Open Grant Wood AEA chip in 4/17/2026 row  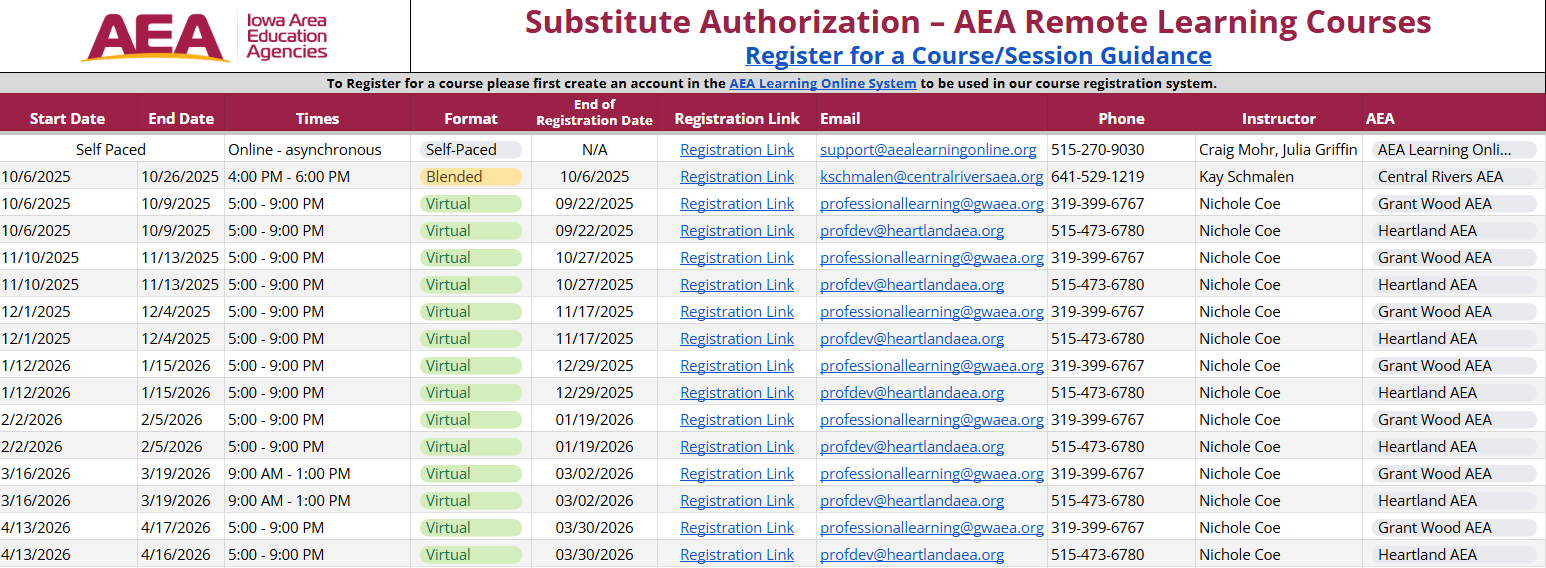point(1454,528)
